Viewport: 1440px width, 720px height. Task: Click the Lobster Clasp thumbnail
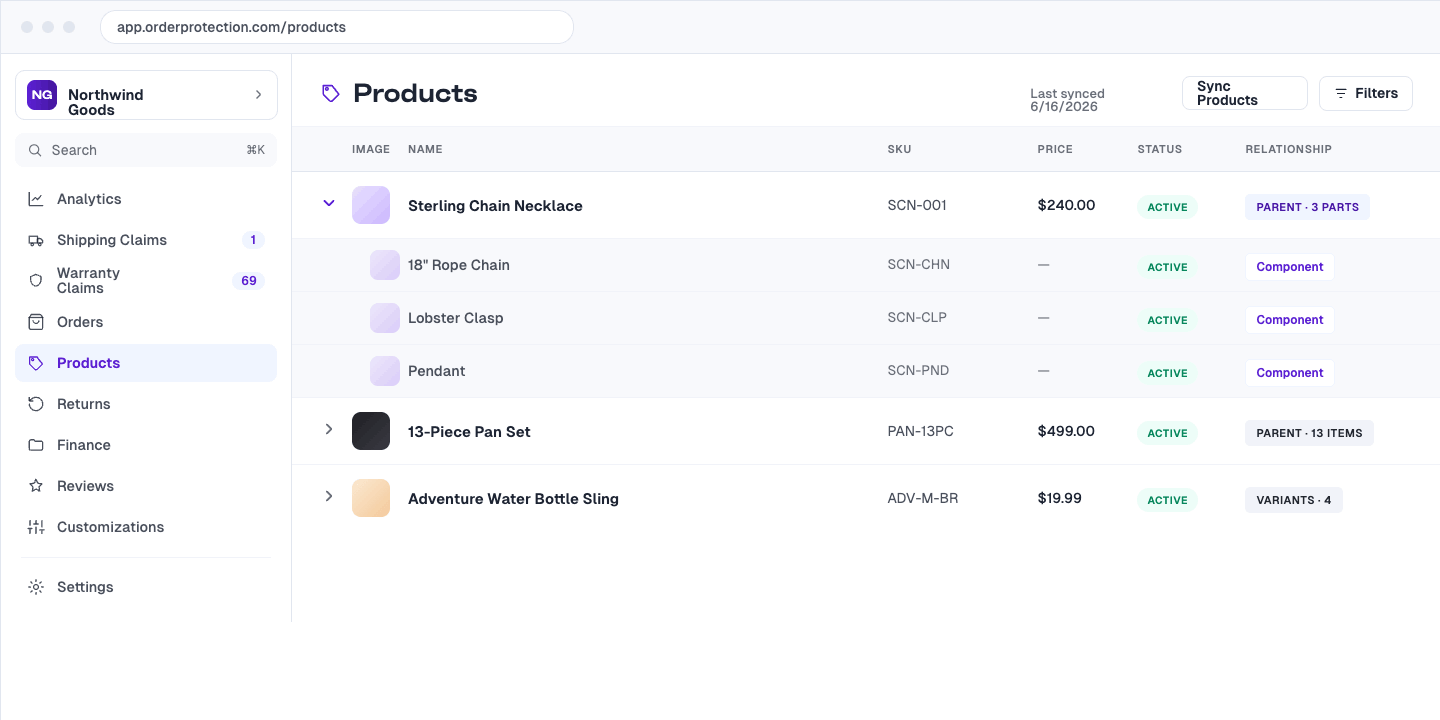pos(385,318)
